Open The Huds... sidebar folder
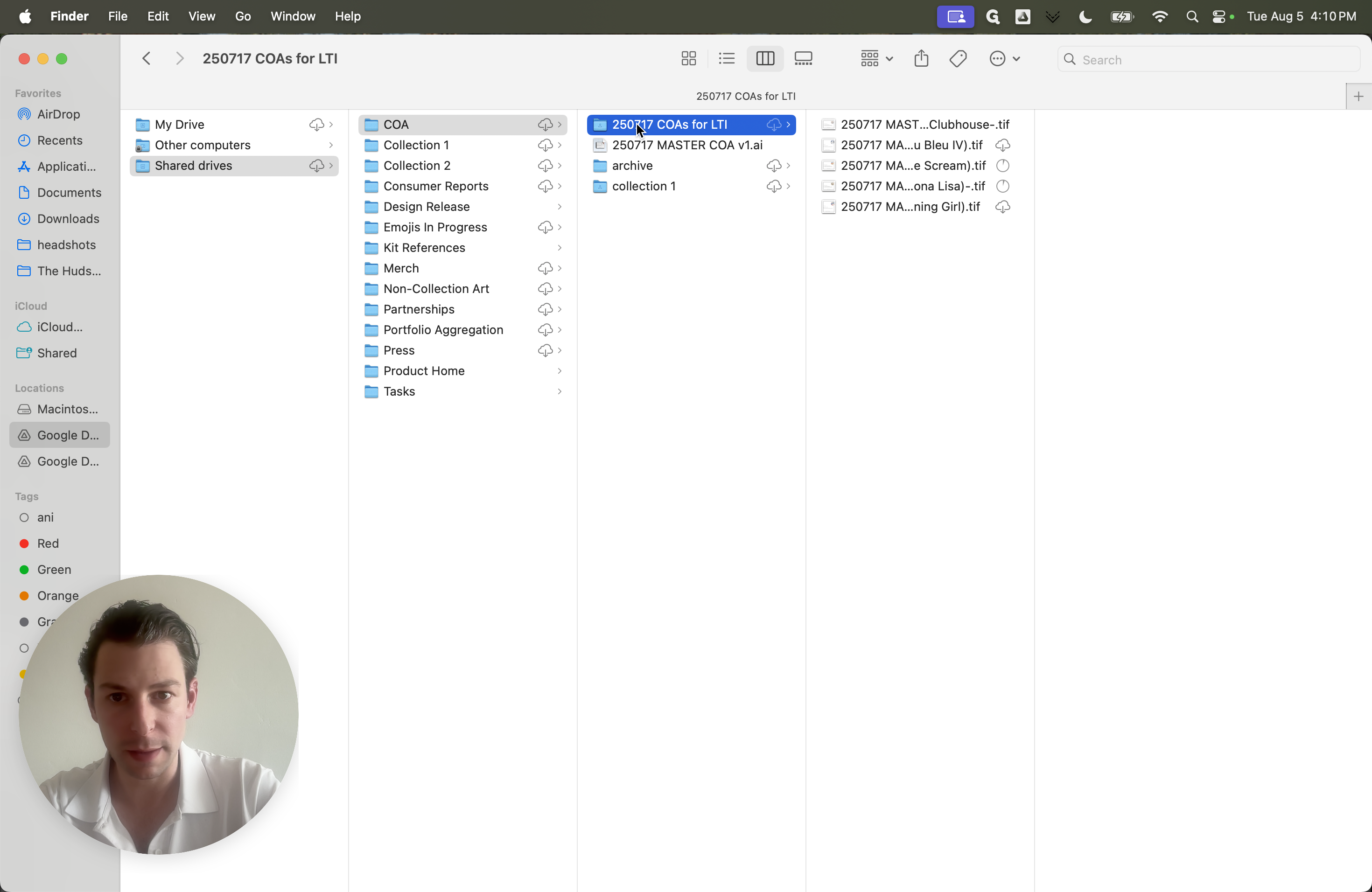This screenshot has height=892, width=1372. 59,271
